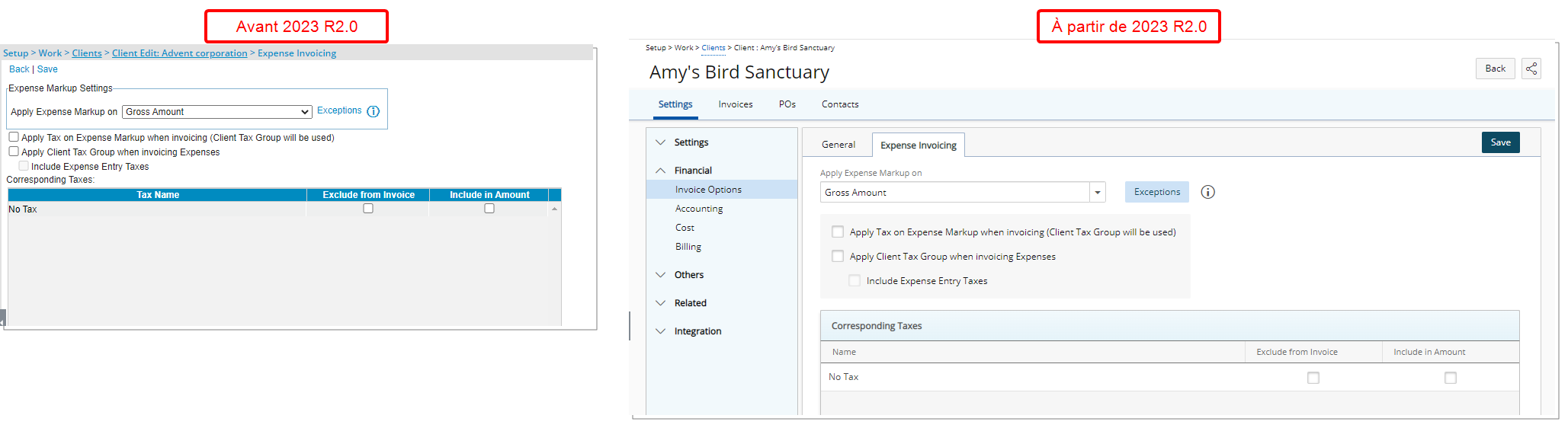The width and height of the screenshot is (1568, 428).
Task: Expand the Integration section in sidebar
Action: click(660, 331)
